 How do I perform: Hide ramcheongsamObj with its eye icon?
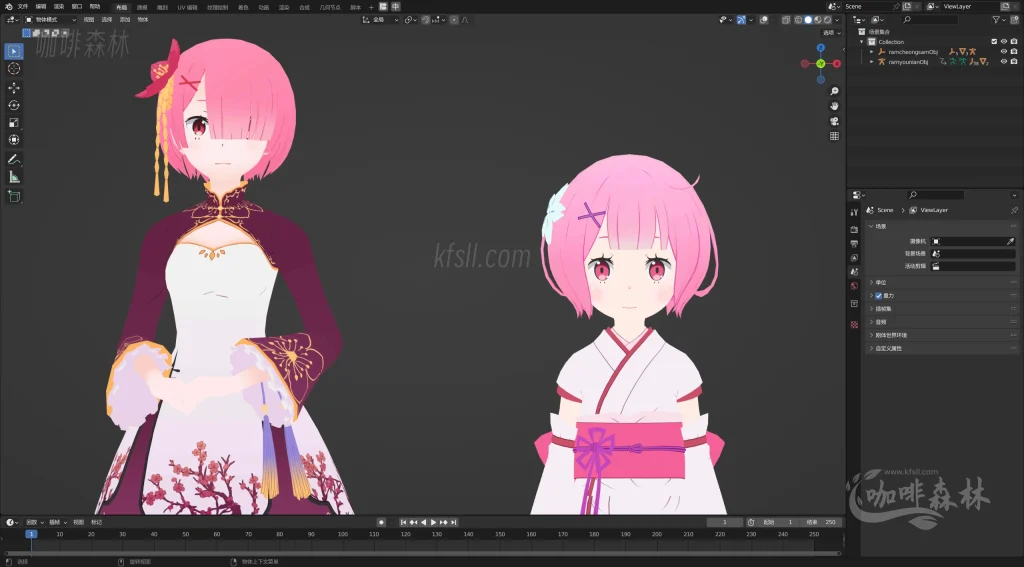1004,52
